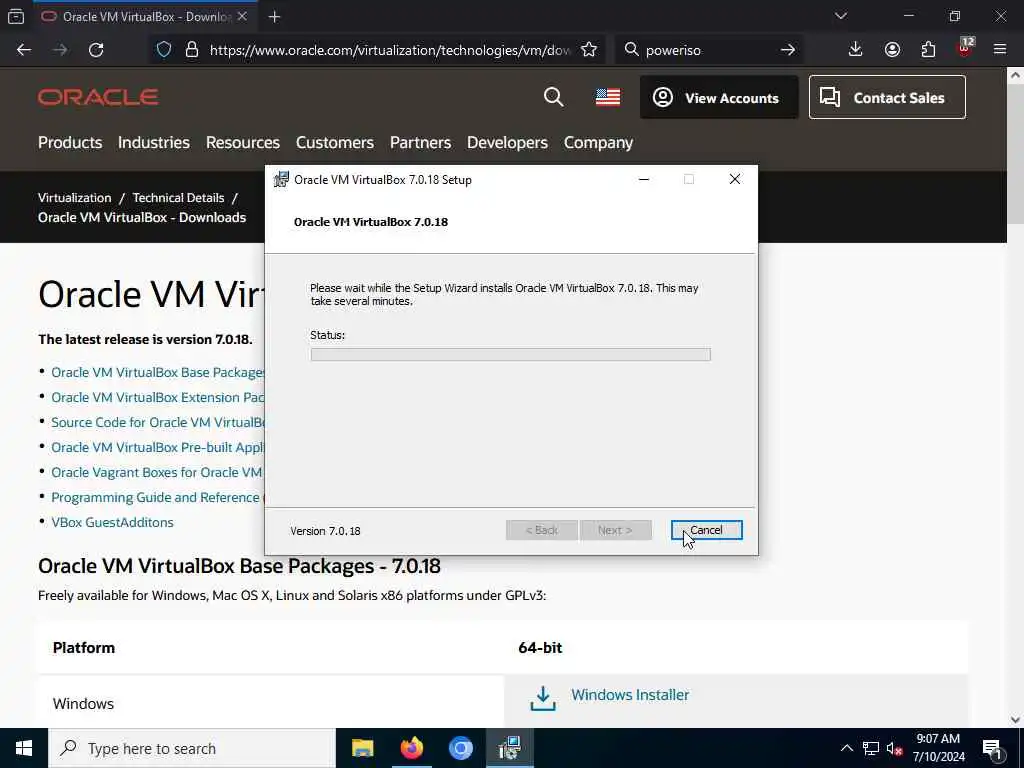
Task: Open the Resources menu
Action: pyautogui.click(x=243, y=142)
